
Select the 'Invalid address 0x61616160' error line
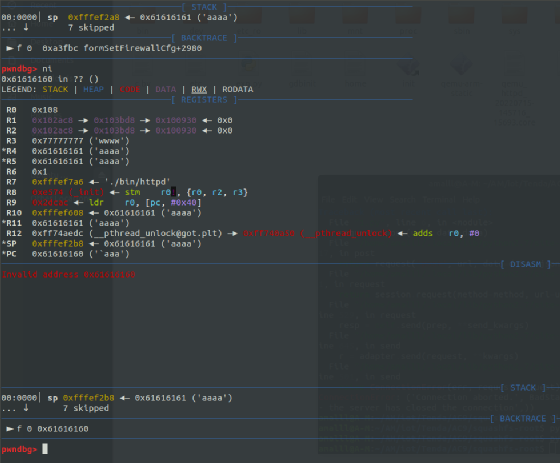pyautogui.click(x=69, y=274)
